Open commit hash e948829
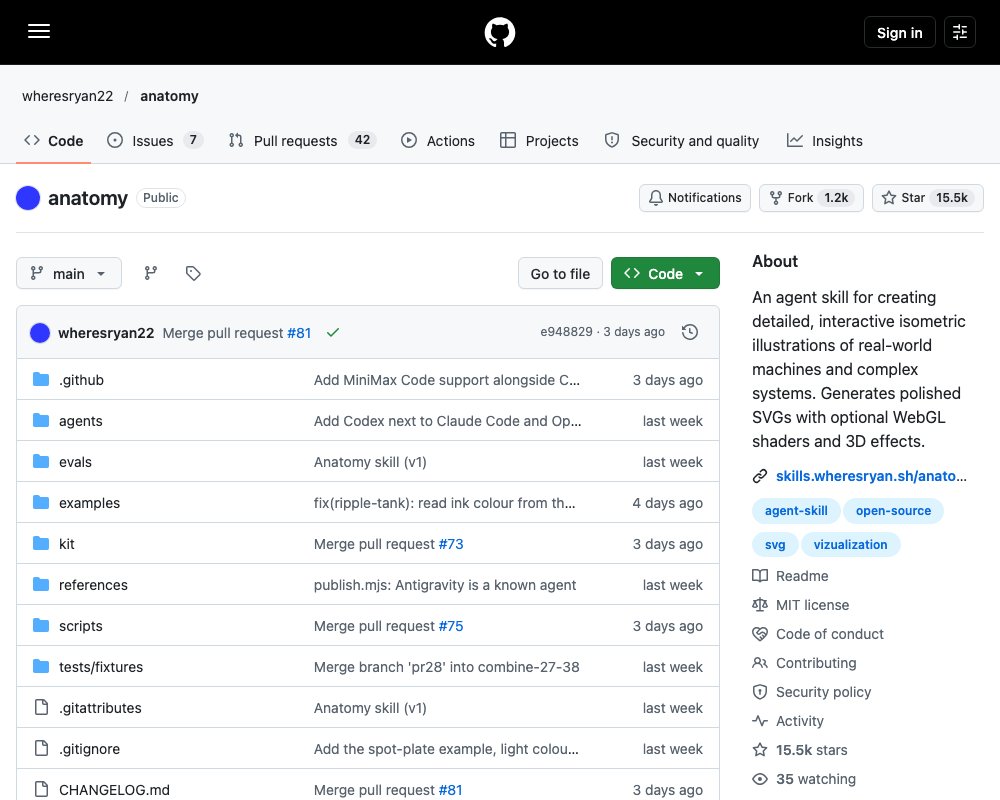Screen dimensions: 1000x800 [x=566, y=332]
